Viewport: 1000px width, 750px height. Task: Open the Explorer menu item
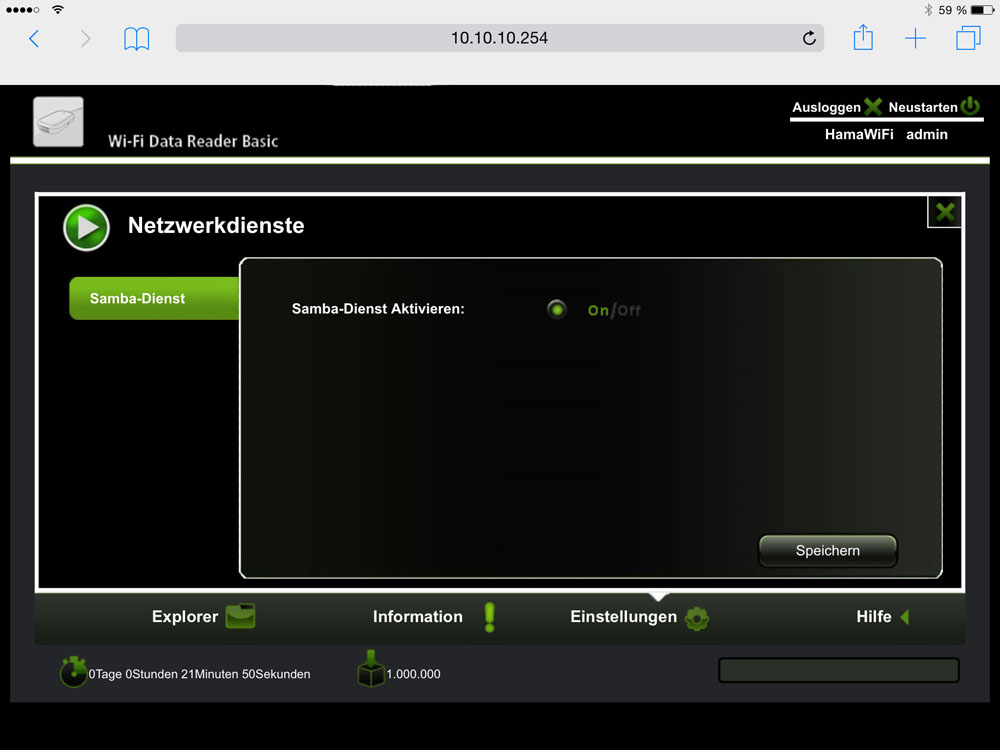pos(185,617)
